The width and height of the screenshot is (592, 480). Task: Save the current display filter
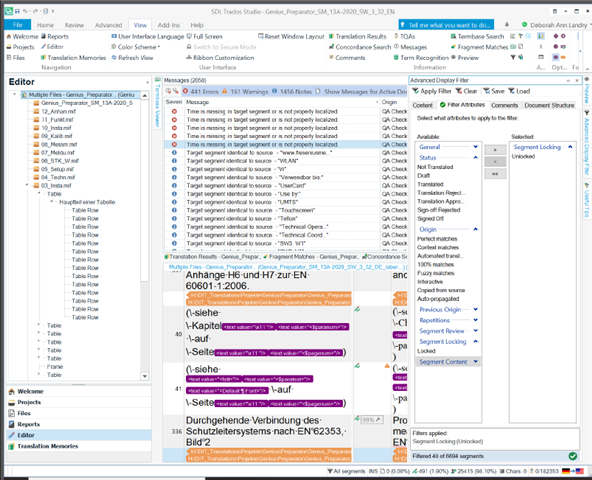pos(494,91)
